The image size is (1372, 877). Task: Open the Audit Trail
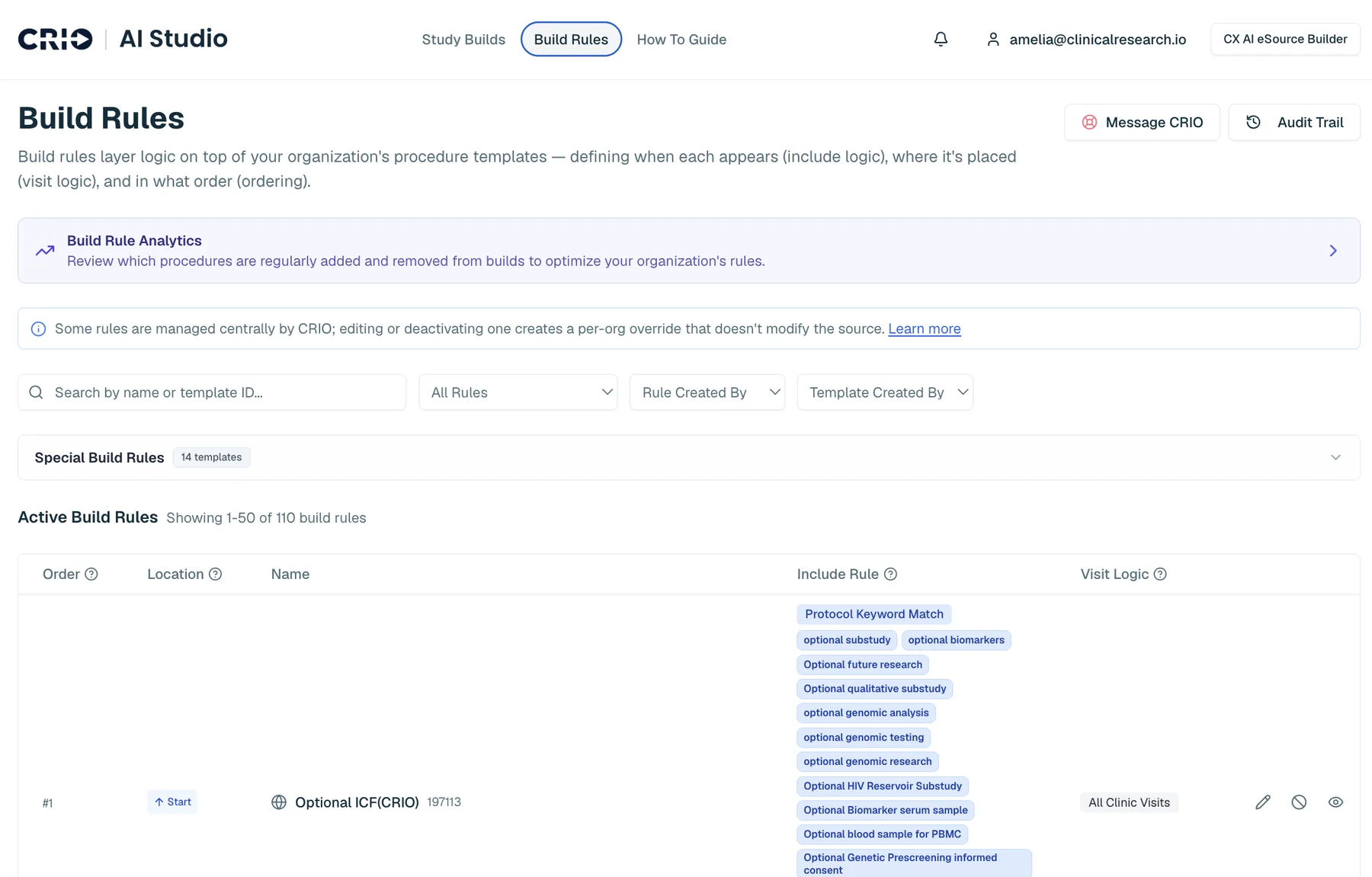[1294, 123]
